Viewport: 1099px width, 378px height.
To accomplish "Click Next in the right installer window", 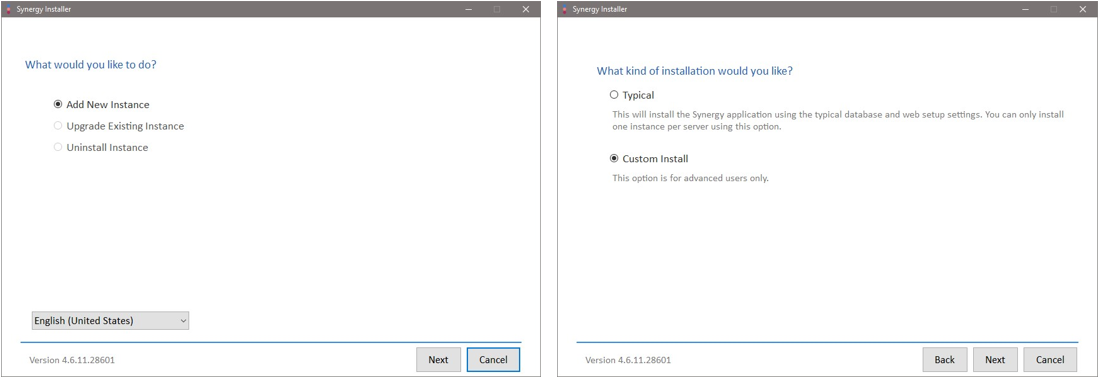I will tap(995, 359).
